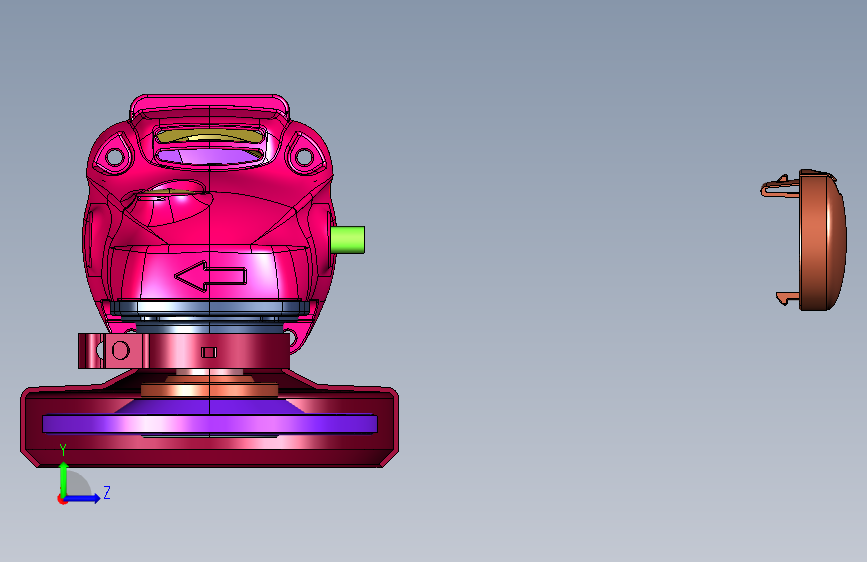Select the square slot on the clamp ring
Image resolution: width=867 pixels, height=562 pixels.
(209, 352)
